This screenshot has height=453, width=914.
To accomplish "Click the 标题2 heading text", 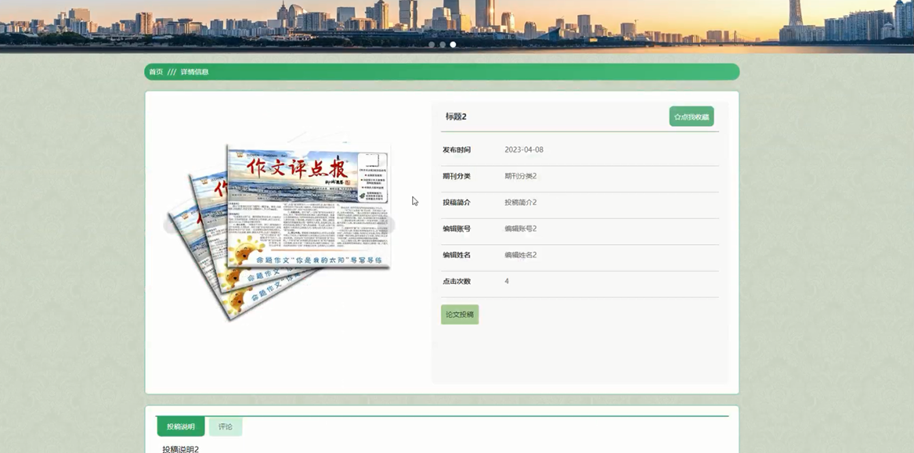I will (x=456, y=117).
